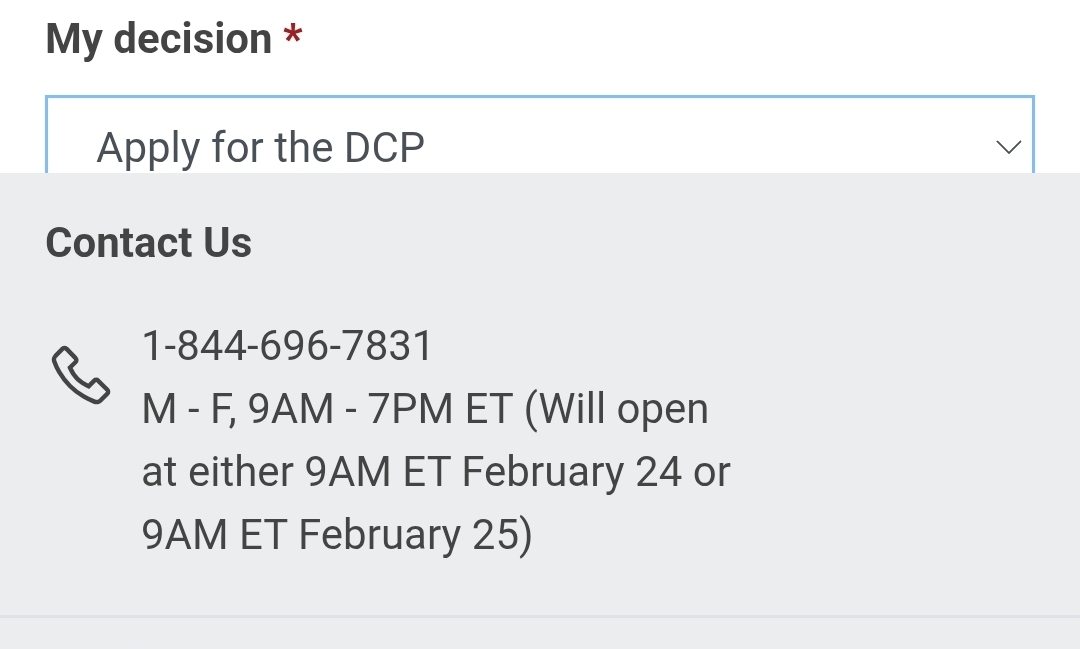
Task: Click the 'M - F, 9AM - 7PM ET' hours text
Action: pyautogui.click(x=327, y=410)
